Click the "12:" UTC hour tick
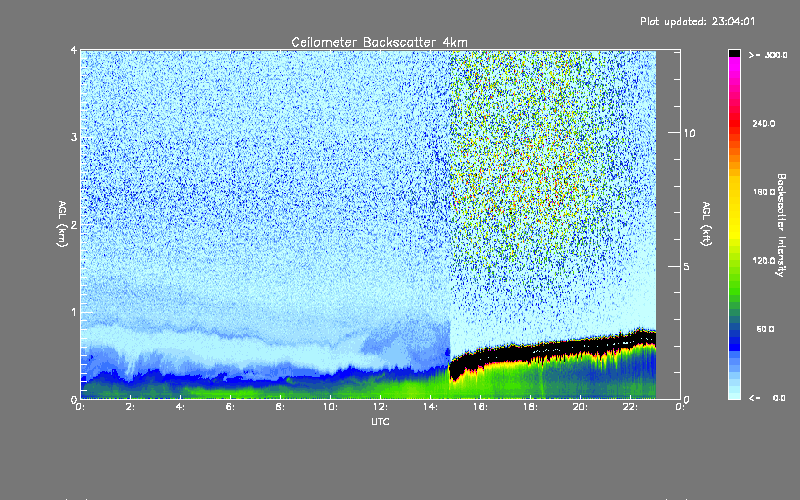800x500 pixels. [x=381, y=407]
